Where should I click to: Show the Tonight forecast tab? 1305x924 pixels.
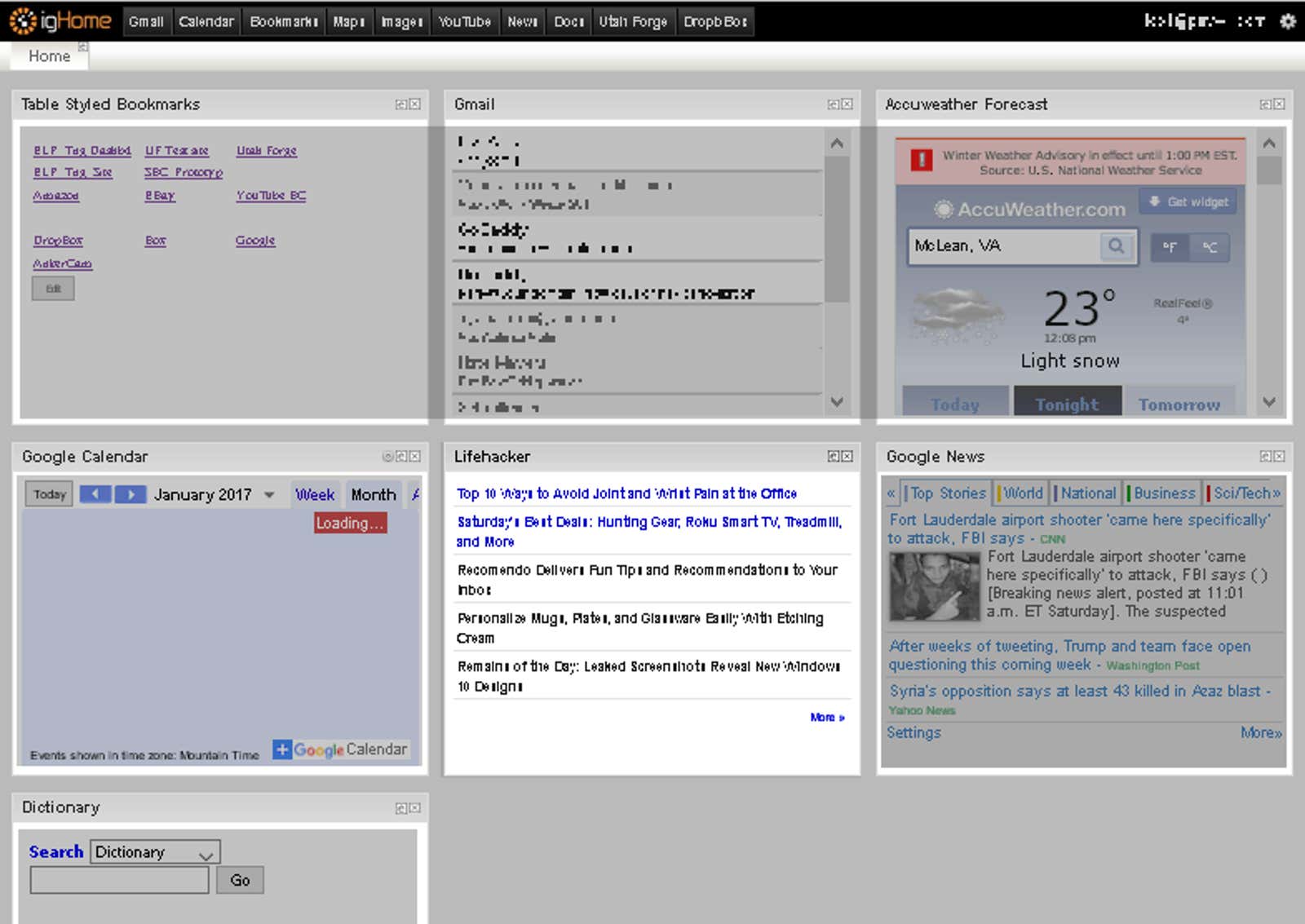point(1067,403)
